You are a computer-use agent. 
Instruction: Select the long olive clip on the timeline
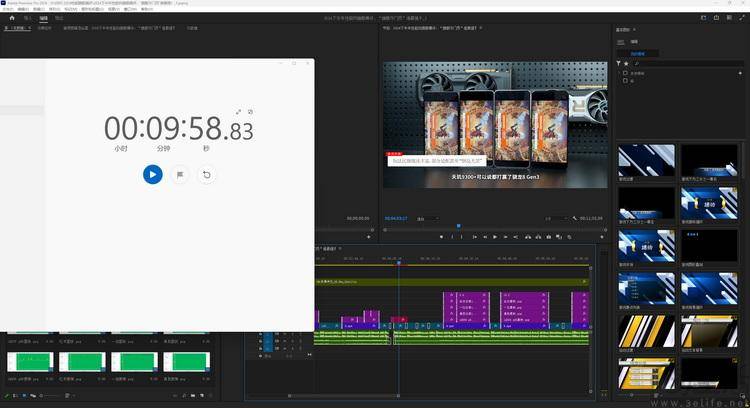pyautogui.click(x=452, y=282)
